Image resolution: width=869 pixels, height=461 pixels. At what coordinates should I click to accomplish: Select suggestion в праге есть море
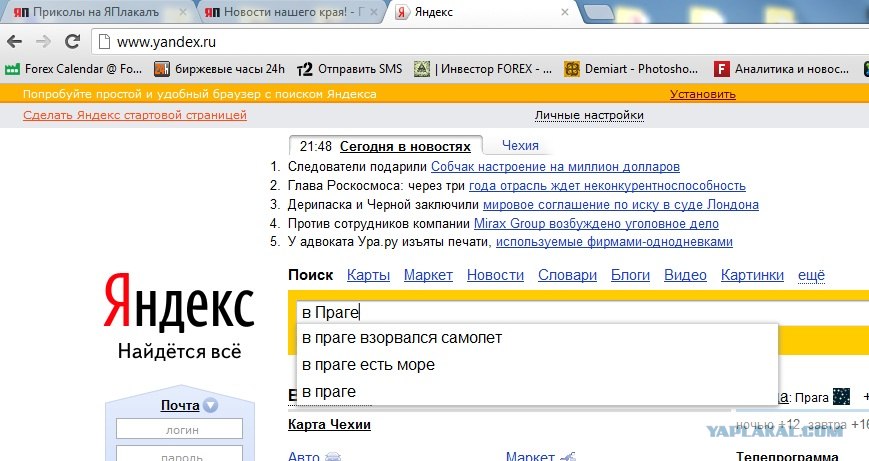coord(538,365)
